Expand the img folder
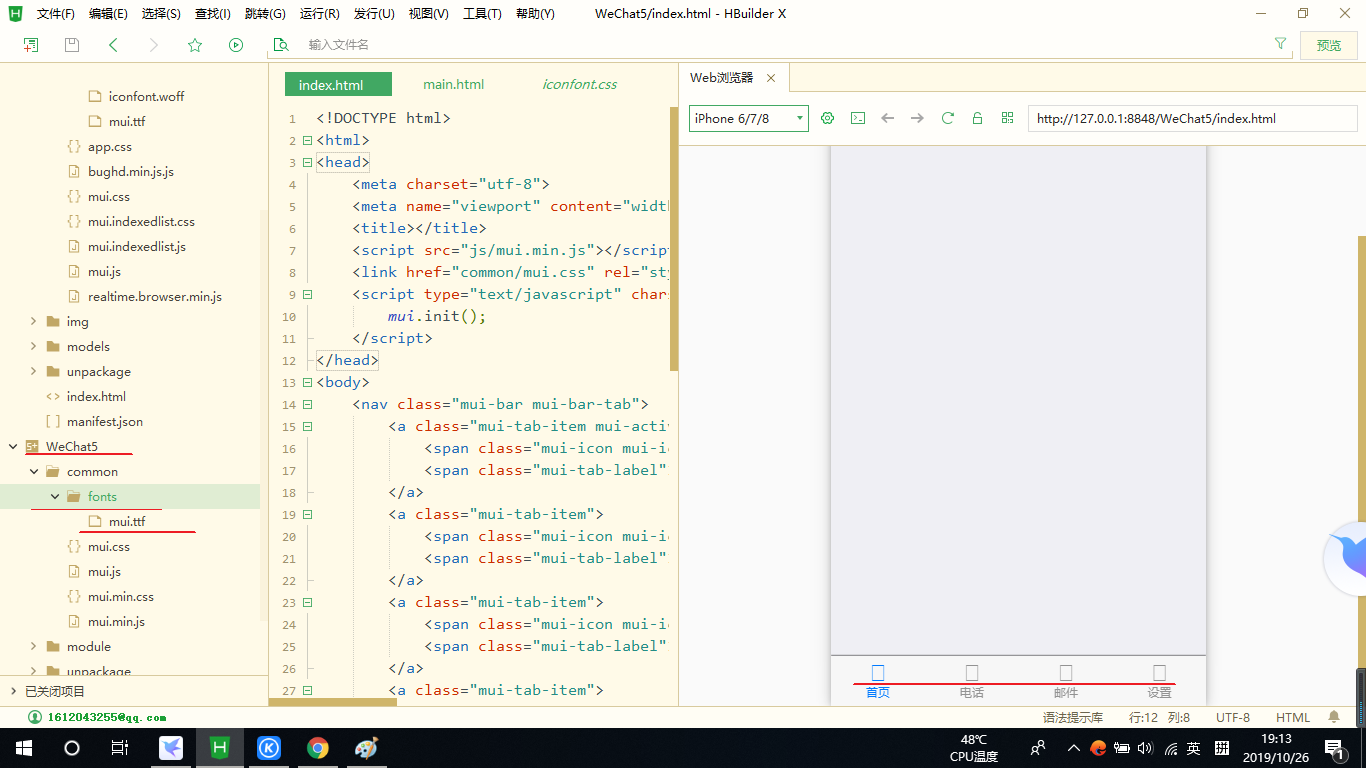Image resolution: width=1366 pixels, height=768 pixels. pos(33,321)
